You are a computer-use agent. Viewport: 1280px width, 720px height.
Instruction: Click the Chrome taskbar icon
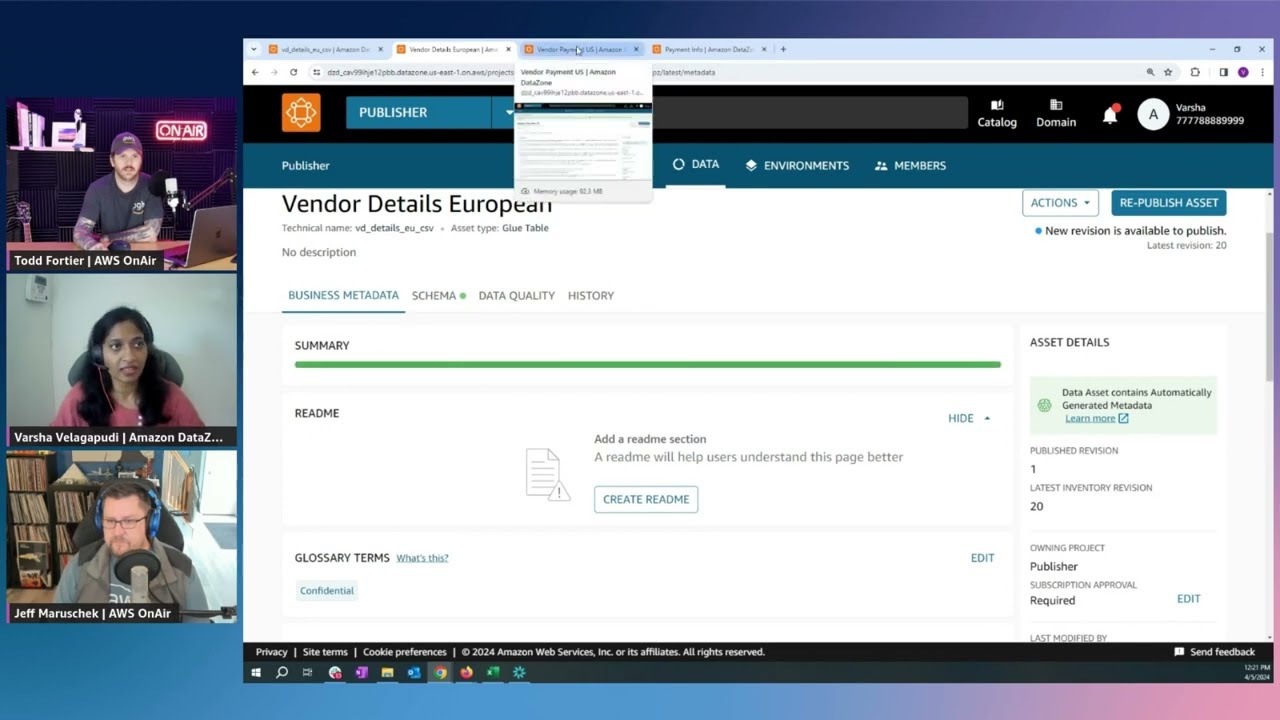coord(440,673)
